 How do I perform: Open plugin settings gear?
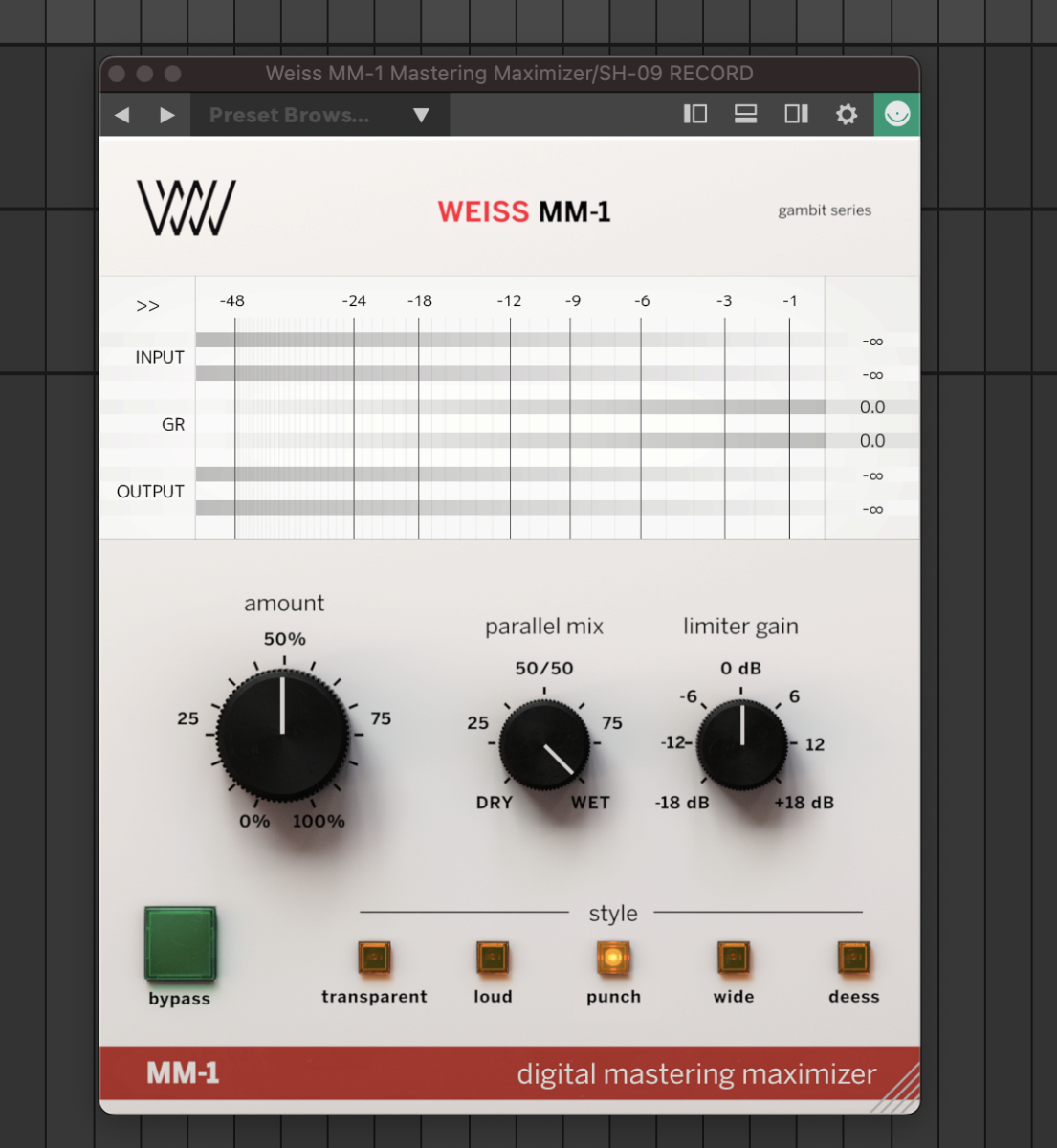[x=847, y=115]
